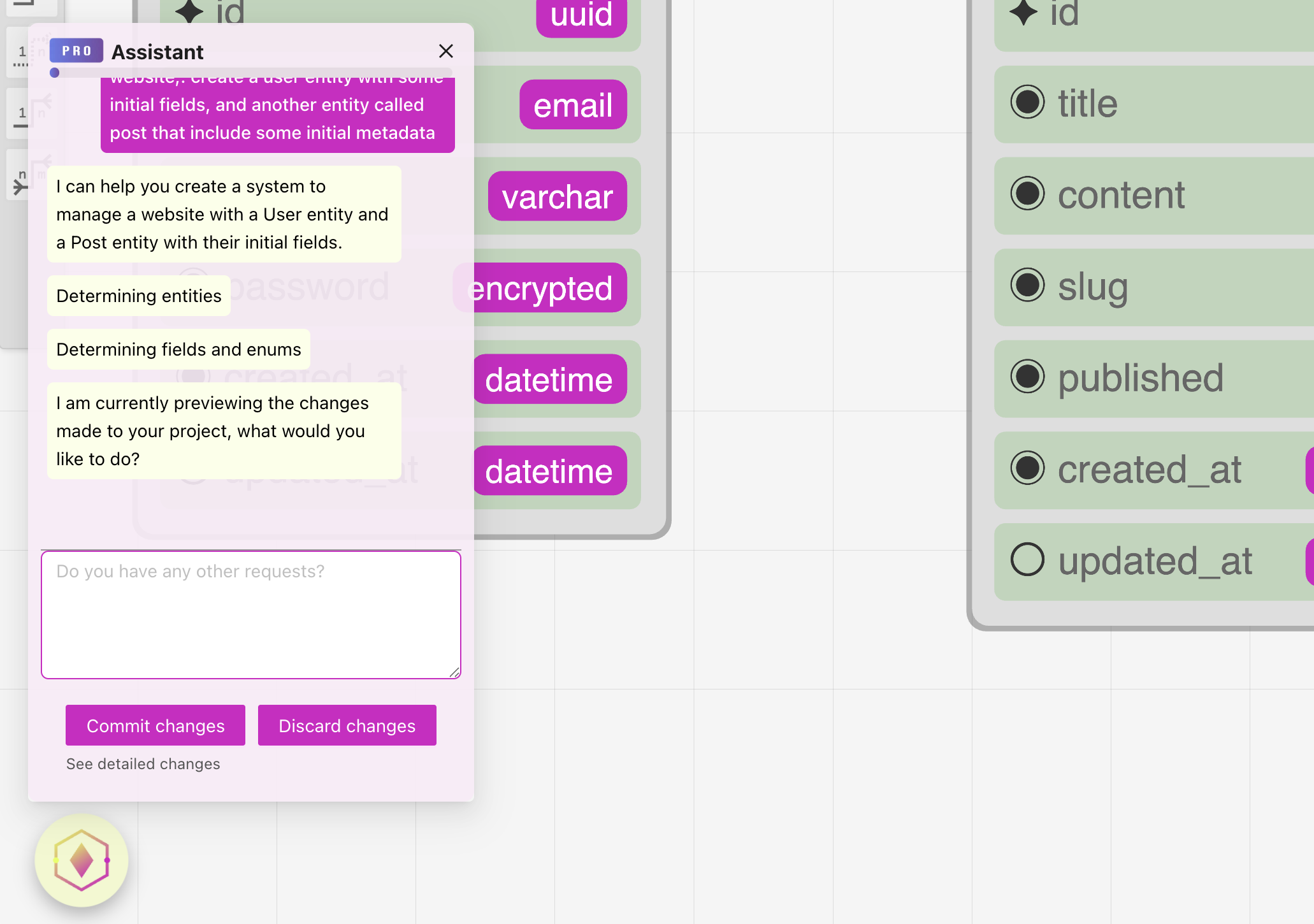Toggle the slug field radio indicator

click(x=1027, y=285)
